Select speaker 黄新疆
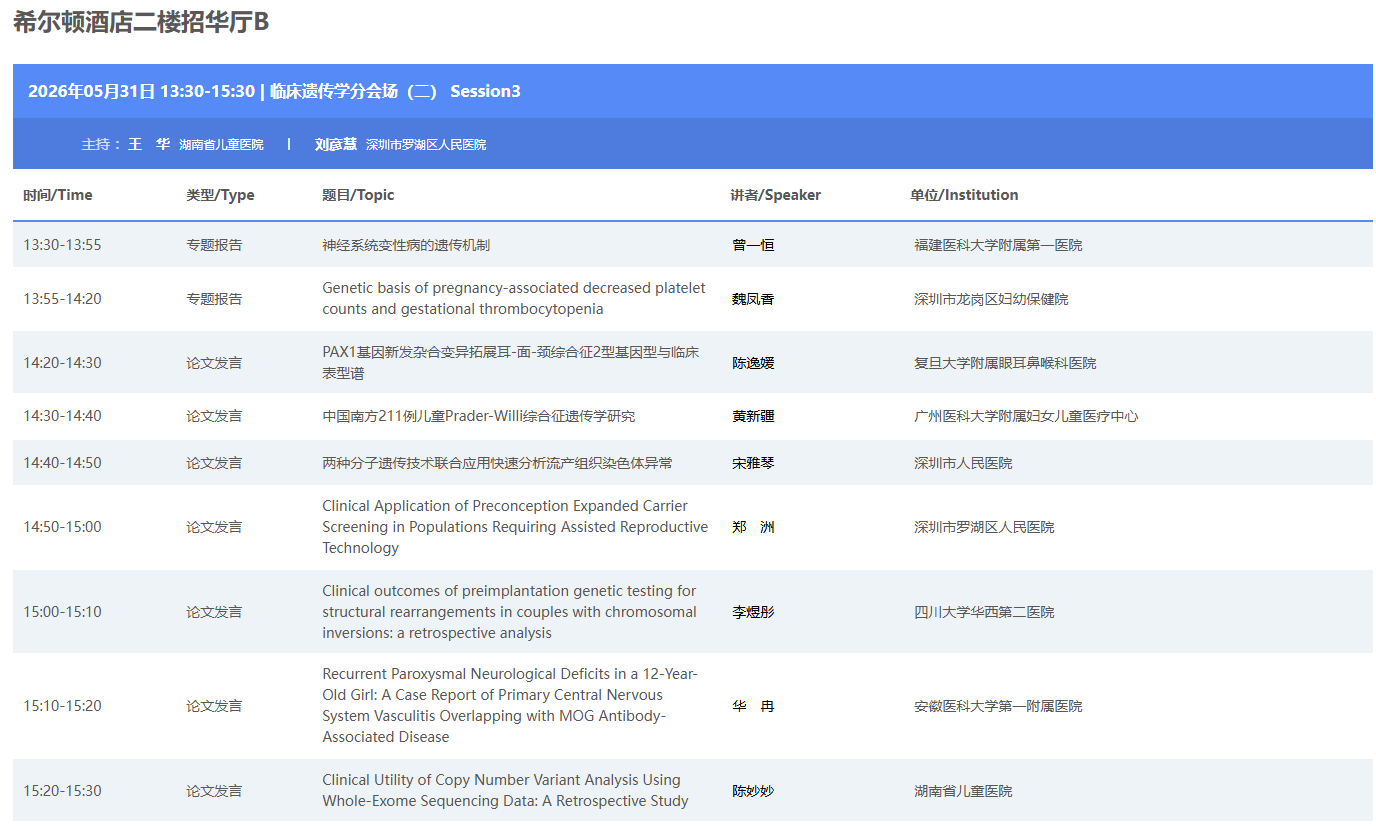This screenshot has height=830, width=1376. pos(753,416)
